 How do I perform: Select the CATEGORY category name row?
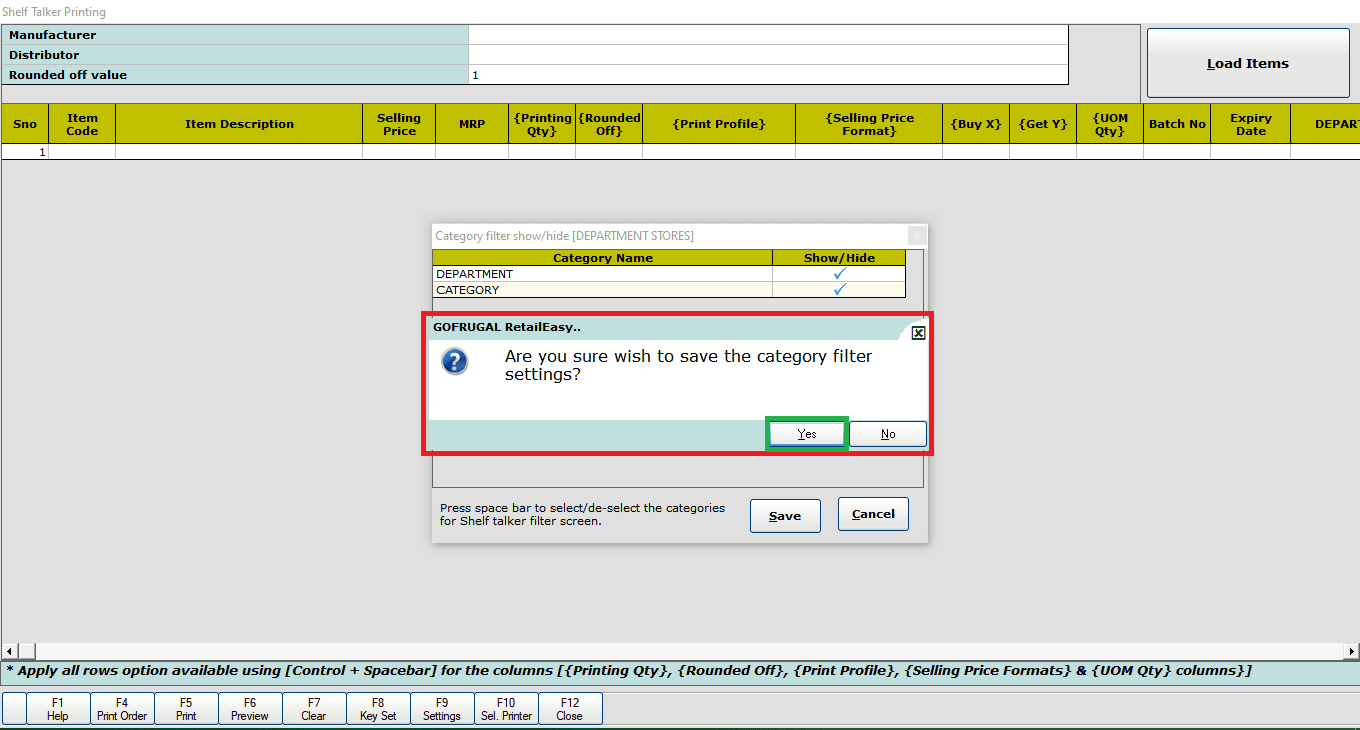click(603, 289)
